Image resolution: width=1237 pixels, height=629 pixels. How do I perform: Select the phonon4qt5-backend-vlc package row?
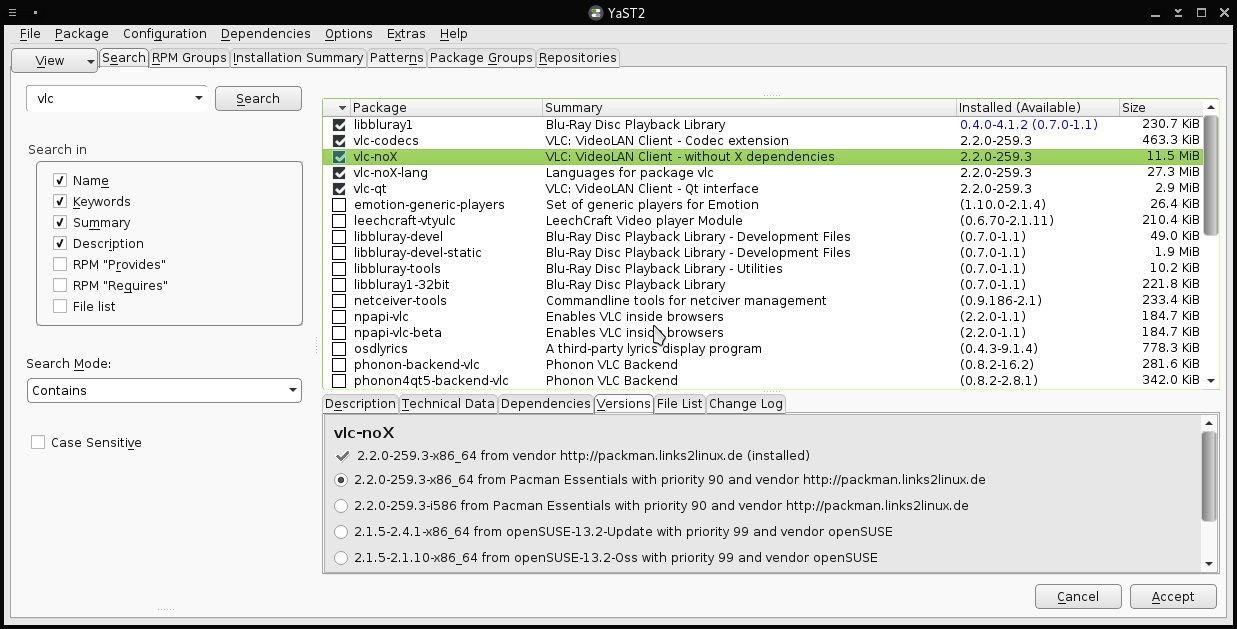(x=764, y=381)
